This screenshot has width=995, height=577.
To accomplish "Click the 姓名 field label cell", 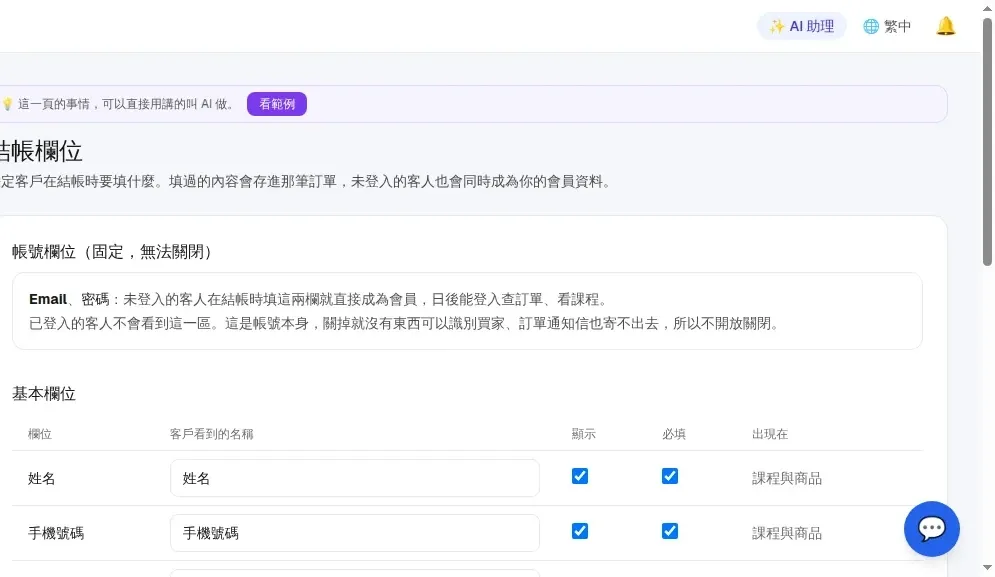I will click(x=42, y=479).
